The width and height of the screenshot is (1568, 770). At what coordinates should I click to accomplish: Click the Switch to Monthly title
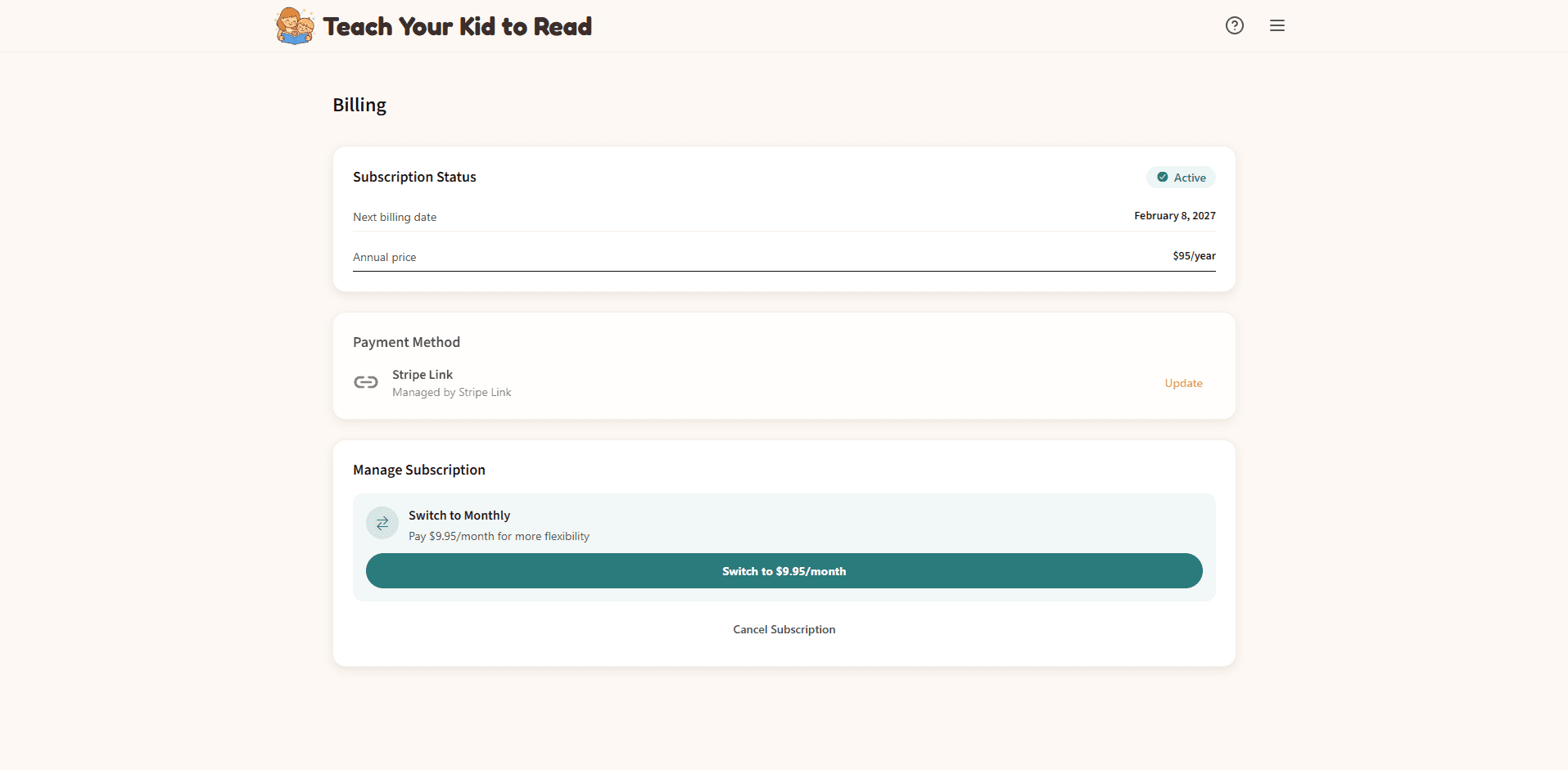coord(459,516)
